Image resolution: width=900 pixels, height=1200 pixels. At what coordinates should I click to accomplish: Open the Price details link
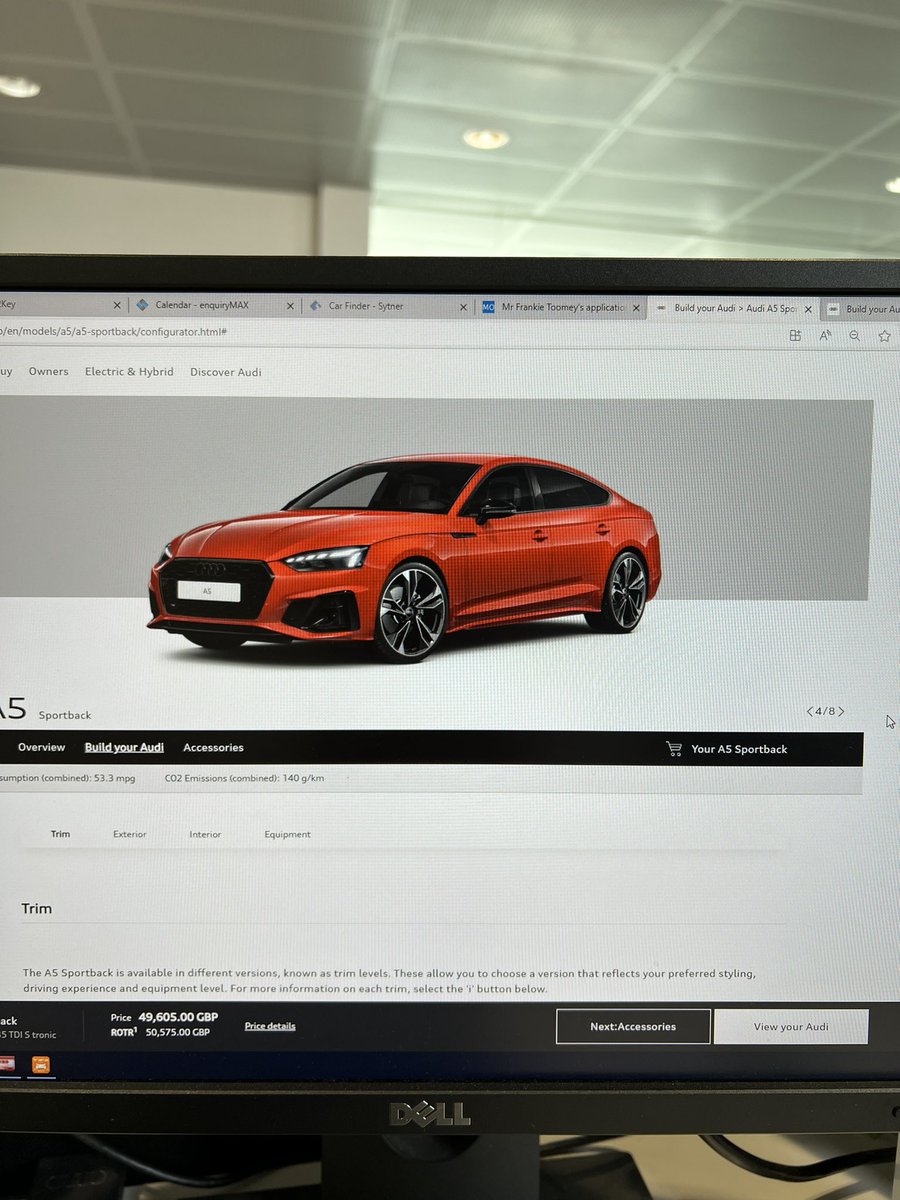[x=270, y=1026]
